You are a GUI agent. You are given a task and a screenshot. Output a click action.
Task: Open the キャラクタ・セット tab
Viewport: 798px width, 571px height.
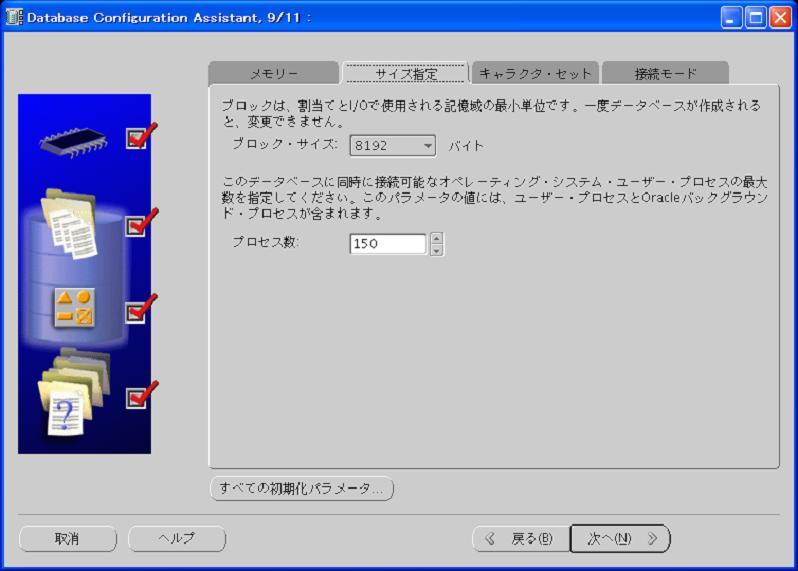coord(535,73)
